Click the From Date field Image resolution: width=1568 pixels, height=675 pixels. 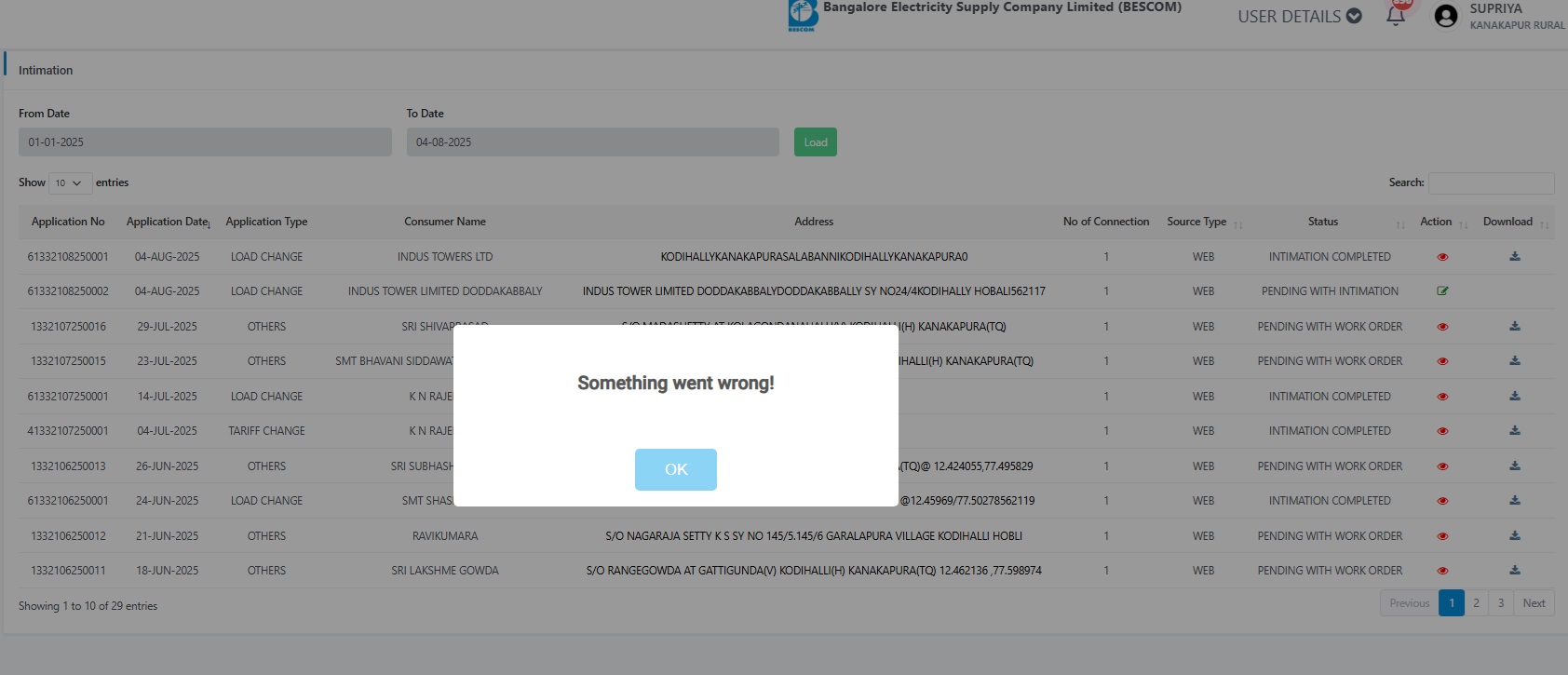pos(205,142)
